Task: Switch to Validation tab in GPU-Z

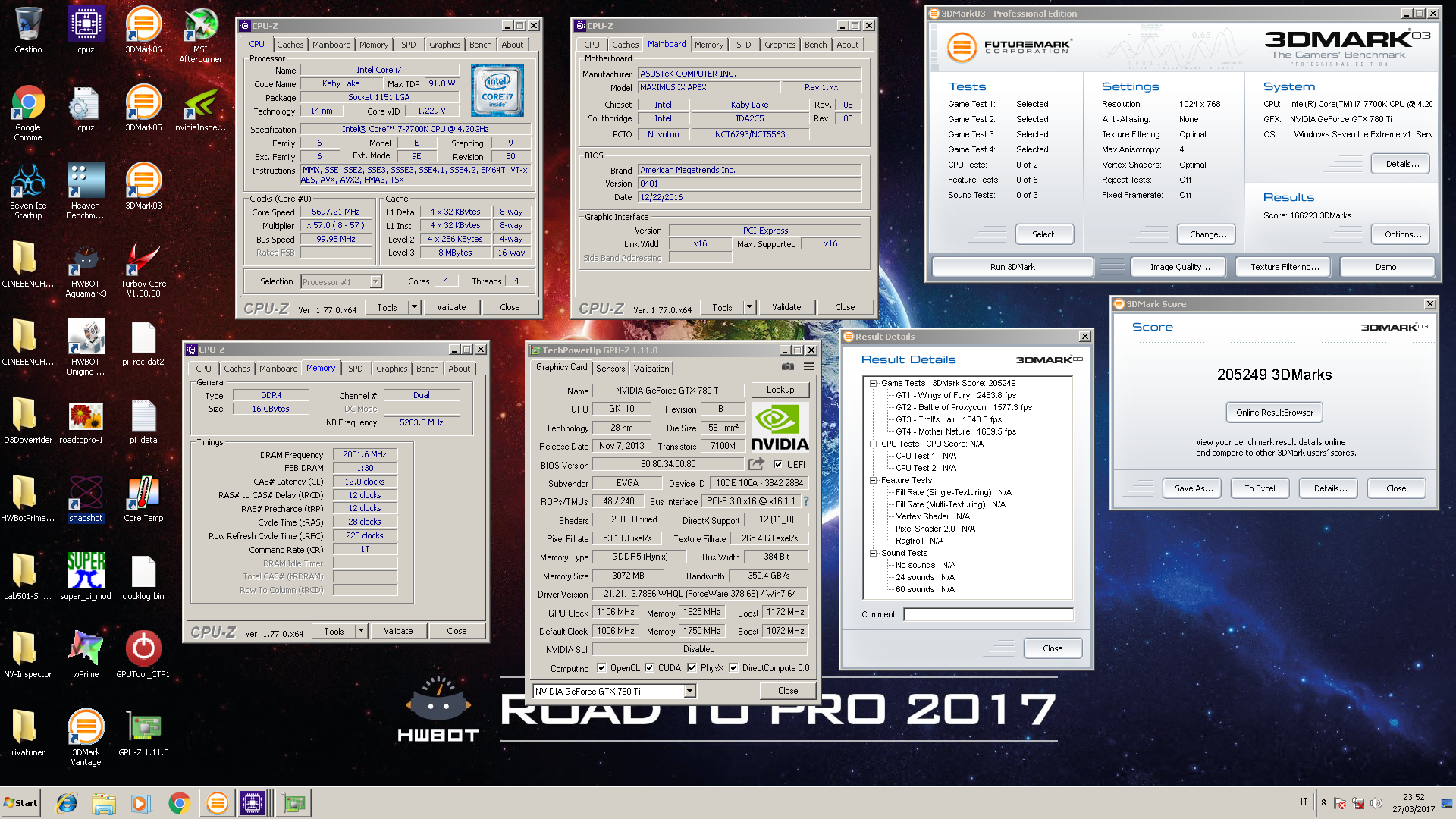Action: click(651, 369)
